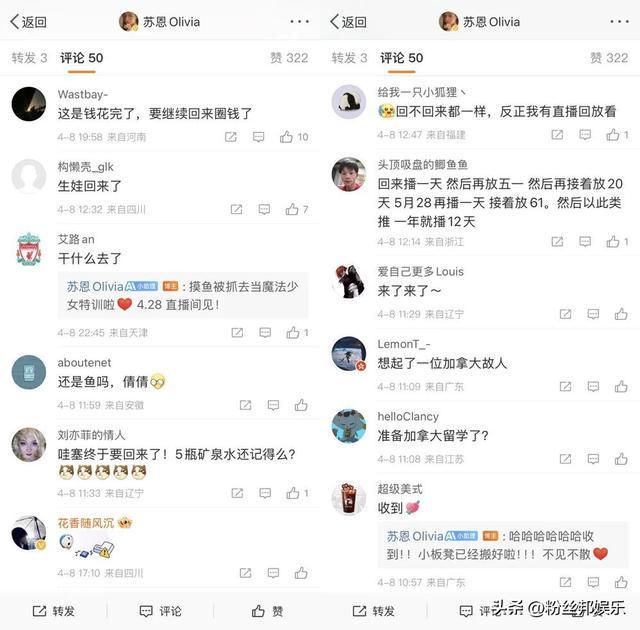Tap bottom-left 转发 button
Screen dimensions: 640x630
pos(53,611)
